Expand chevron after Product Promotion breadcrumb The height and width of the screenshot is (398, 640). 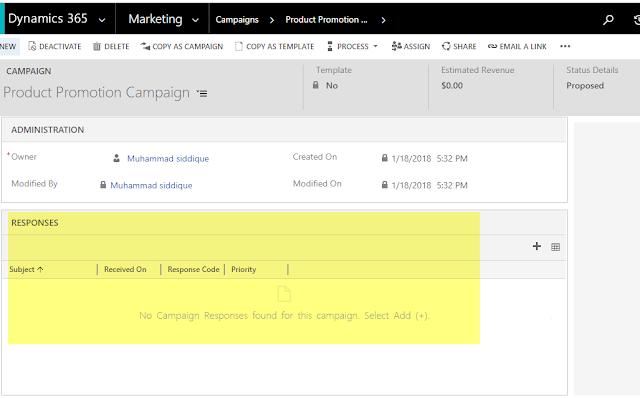point(383,20)
